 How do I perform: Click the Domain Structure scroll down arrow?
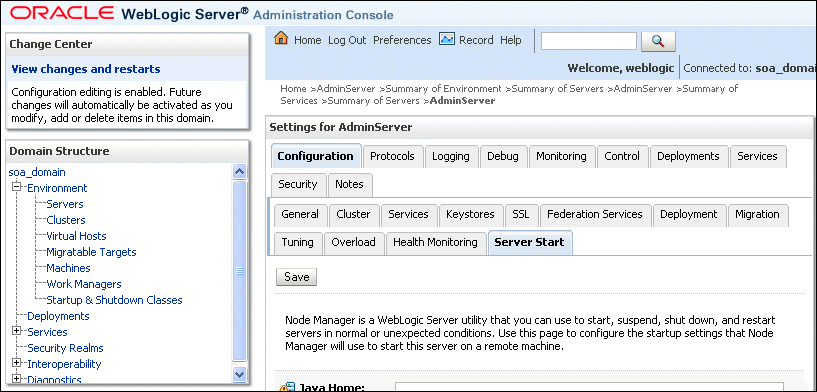coord(239,374)
